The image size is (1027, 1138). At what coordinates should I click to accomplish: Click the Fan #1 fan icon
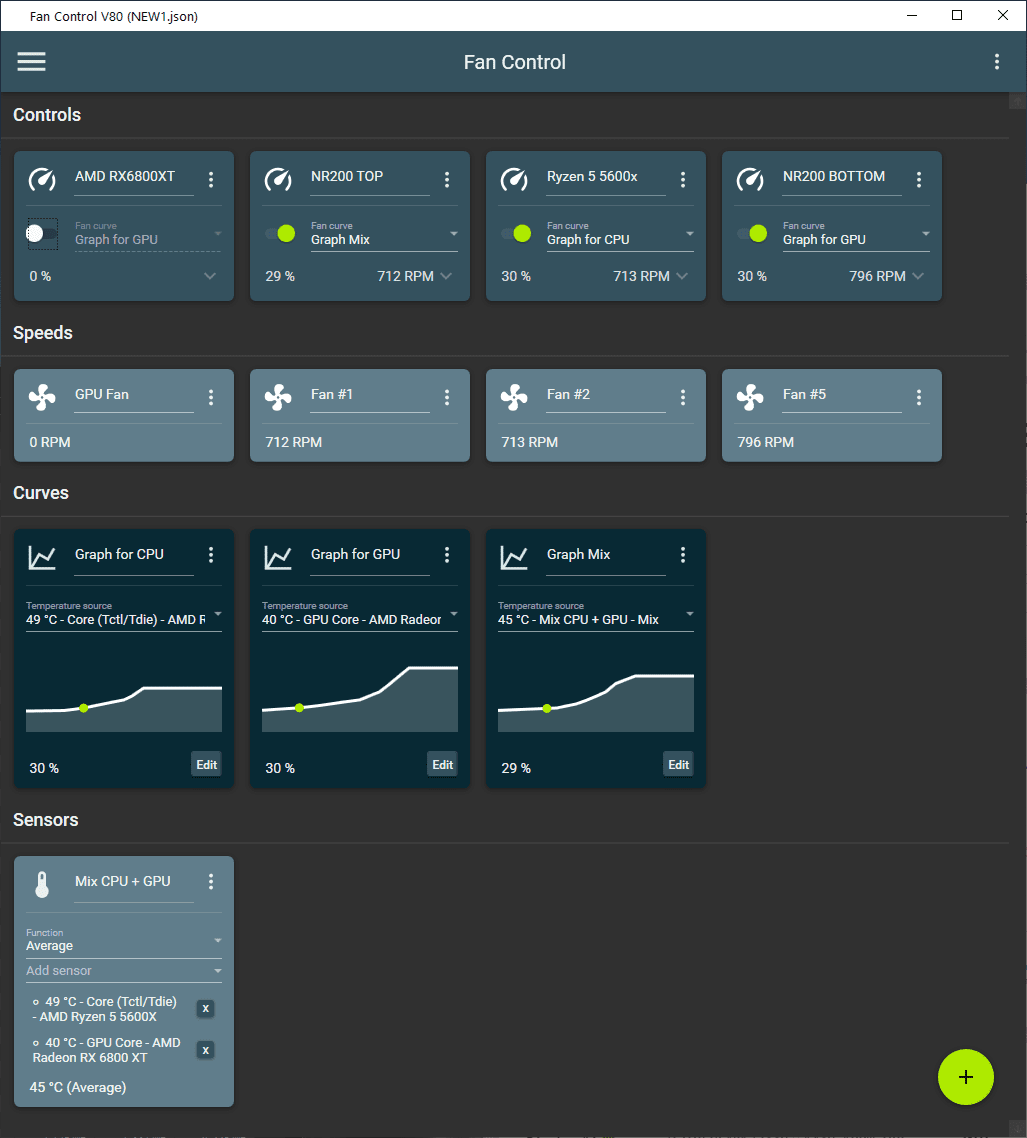pyautogui.click(x=278, y=397)
